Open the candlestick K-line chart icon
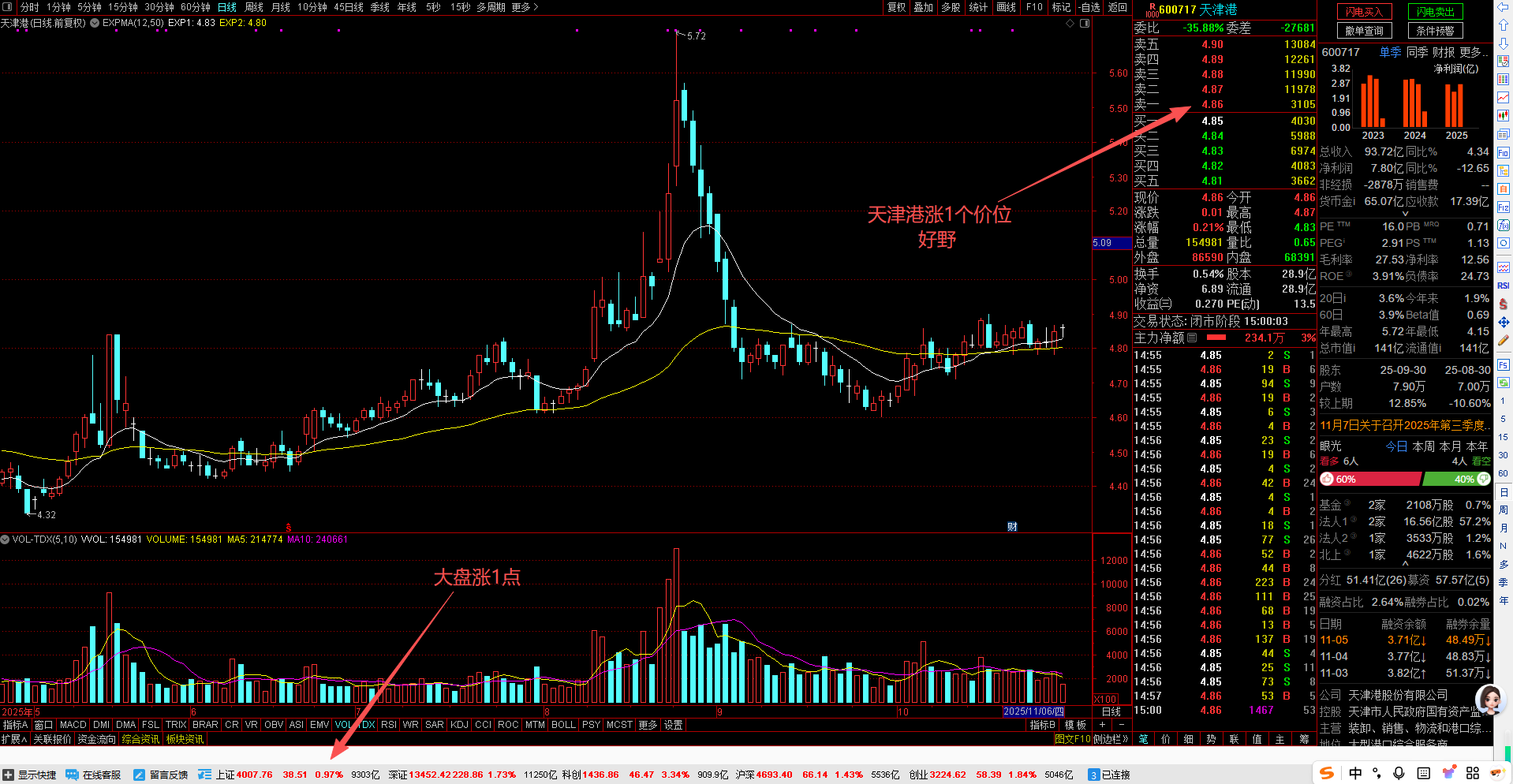This screenshot has height=784, width=1513. click(x=1504, y=116)
